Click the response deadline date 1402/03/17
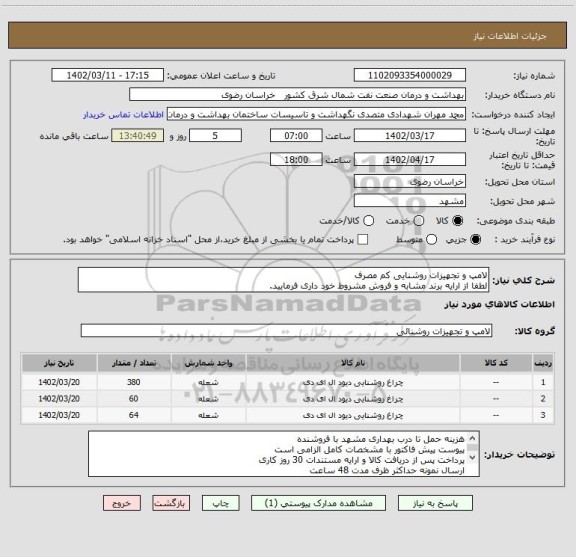The height and width of the screenshot is (557, 576). (x=410, y=136)
